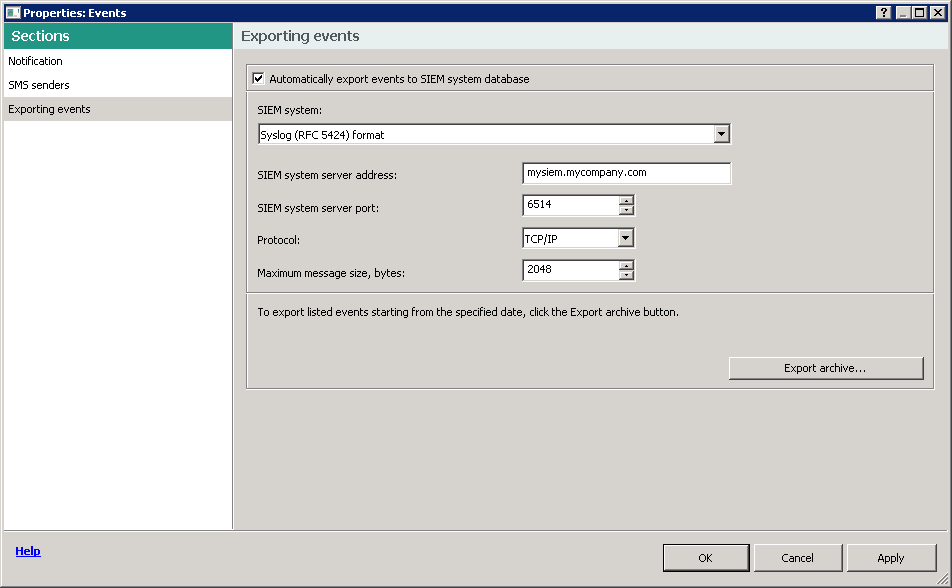Click the maximum message size field showing 2048
Viewport: 952px width, 588px height.
pos(571,270)
